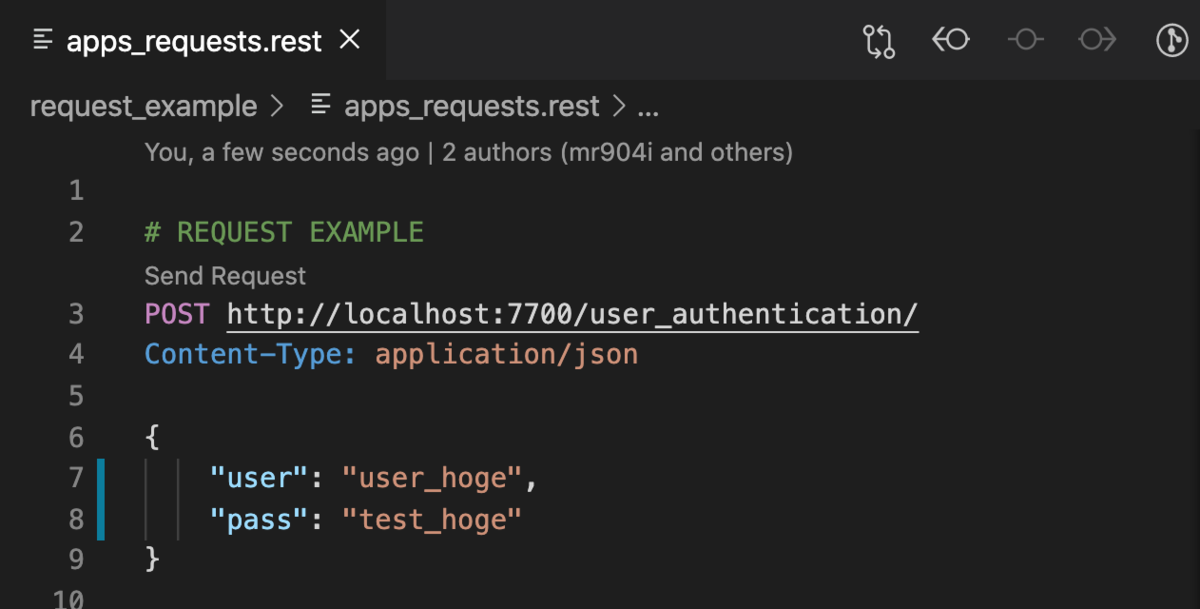Click the # REQUEST EXAMPLE comment
The width and height of the screenshot is (1200, 609).
point(284,232)
